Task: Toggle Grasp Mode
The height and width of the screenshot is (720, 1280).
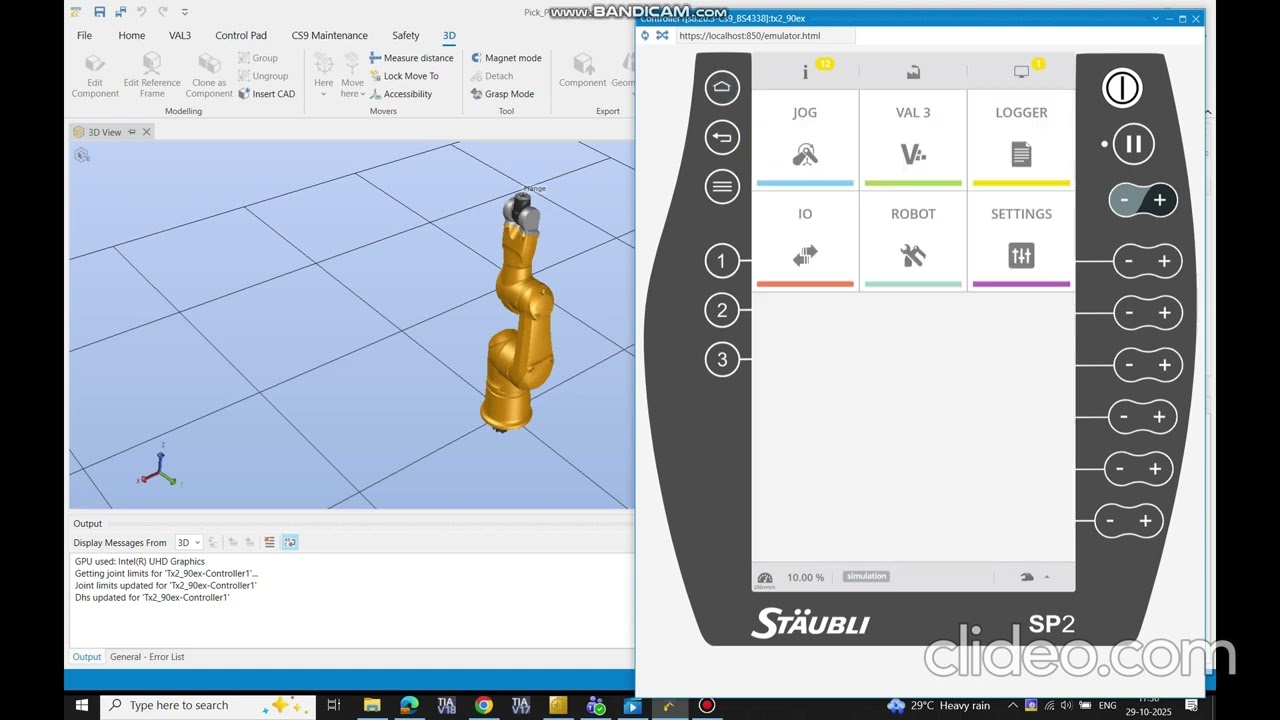Action: pyautogui.click(x=502, y=94)
